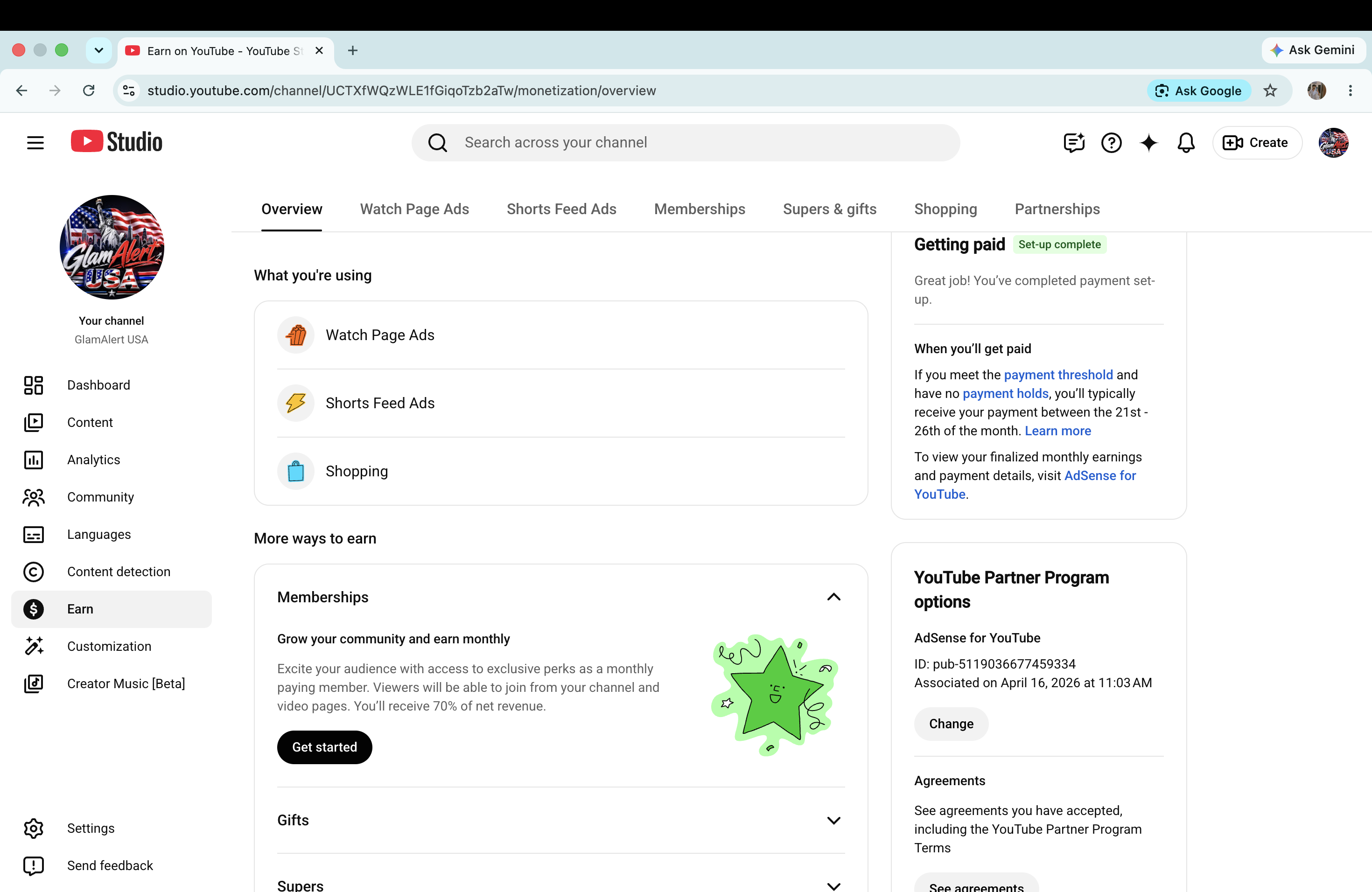Click the Shopping bag icon

(296, 471)
